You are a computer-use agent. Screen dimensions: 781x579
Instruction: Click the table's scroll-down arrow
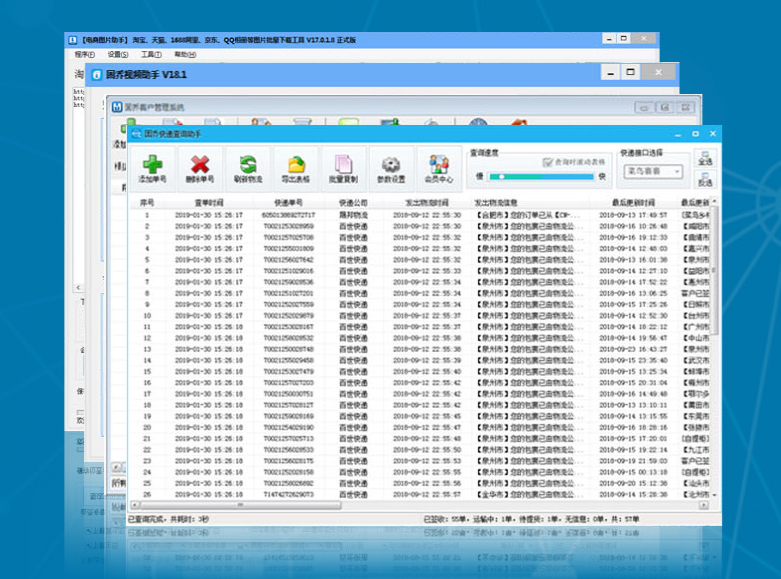(714, 495)
